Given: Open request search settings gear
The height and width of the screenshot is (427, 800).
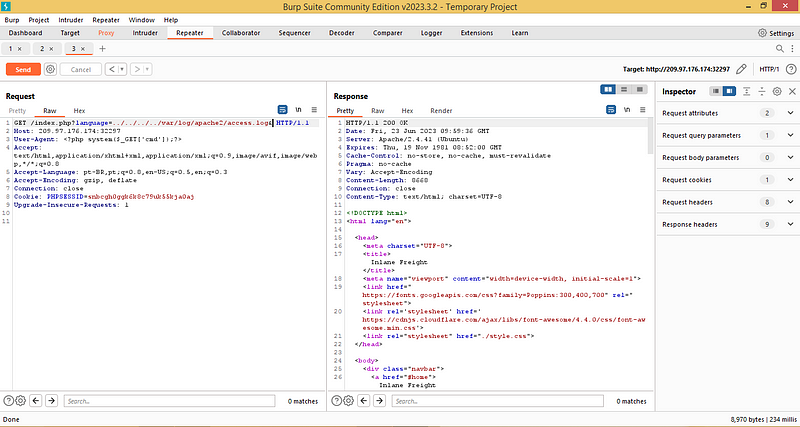Looking at the screenshot, I should click(20, 400).
